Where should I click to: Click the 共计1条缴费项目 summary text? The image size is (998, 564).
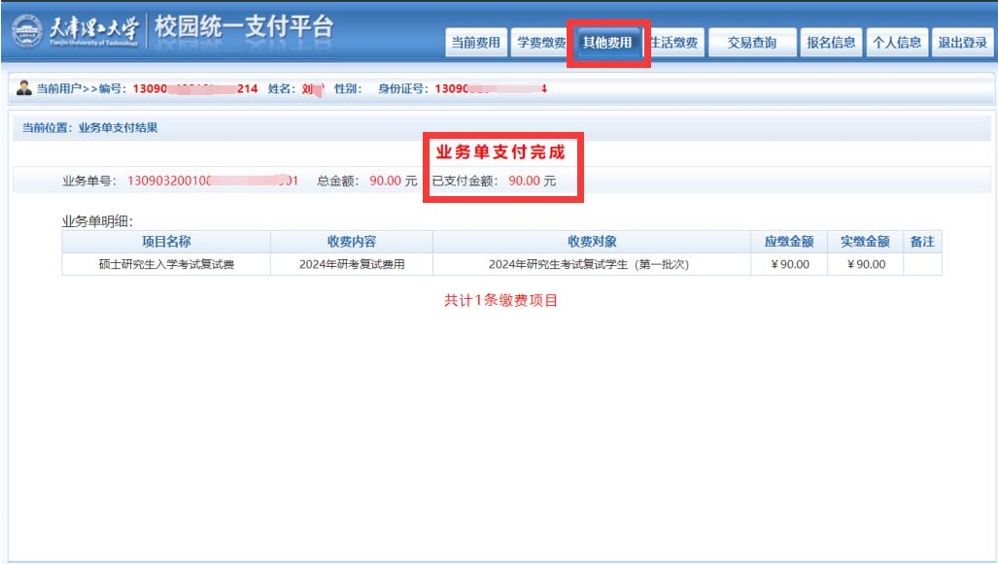(x=500, y=301)
